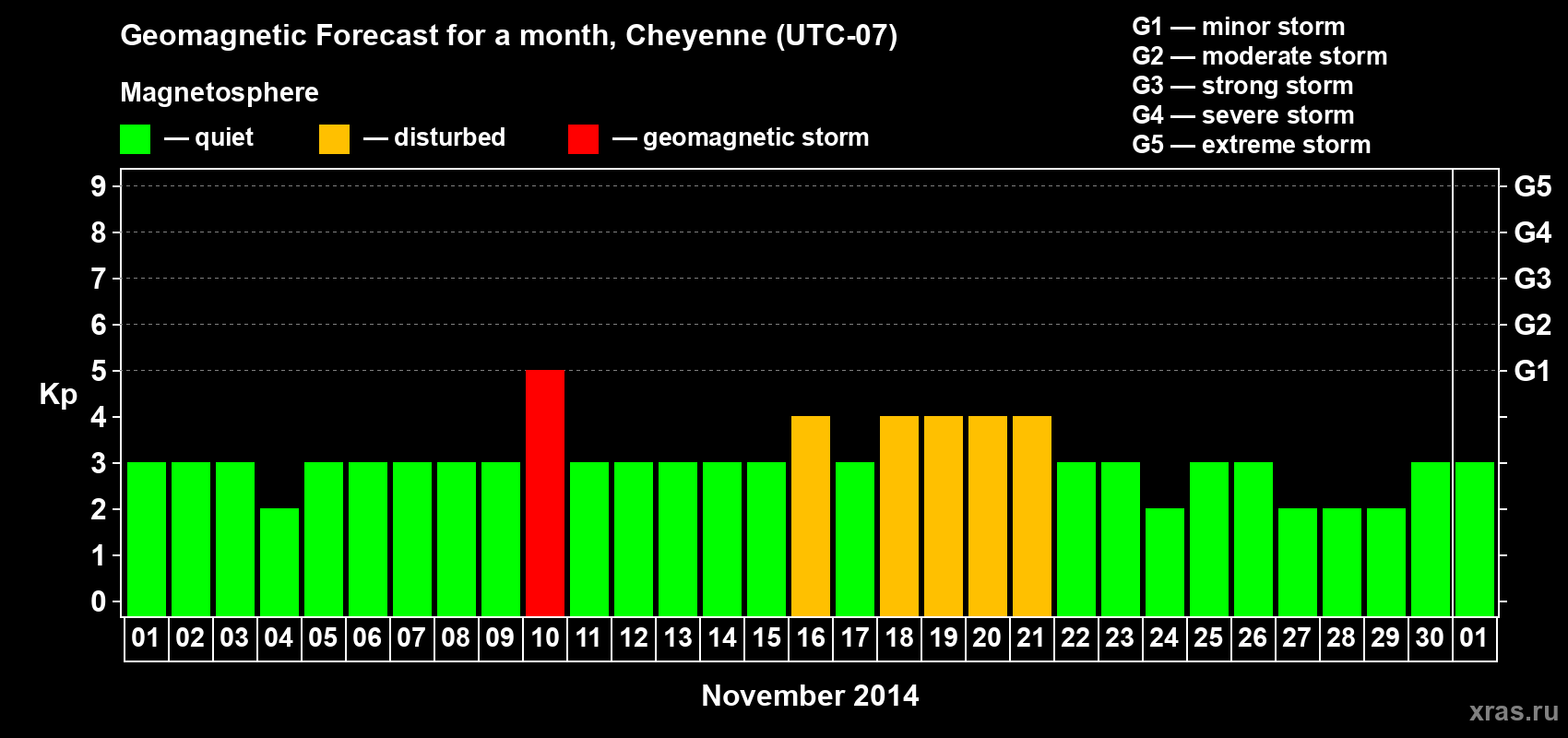Click the Magnetosphere heading
Screen dimensions: 1568x738
[220, 92]
